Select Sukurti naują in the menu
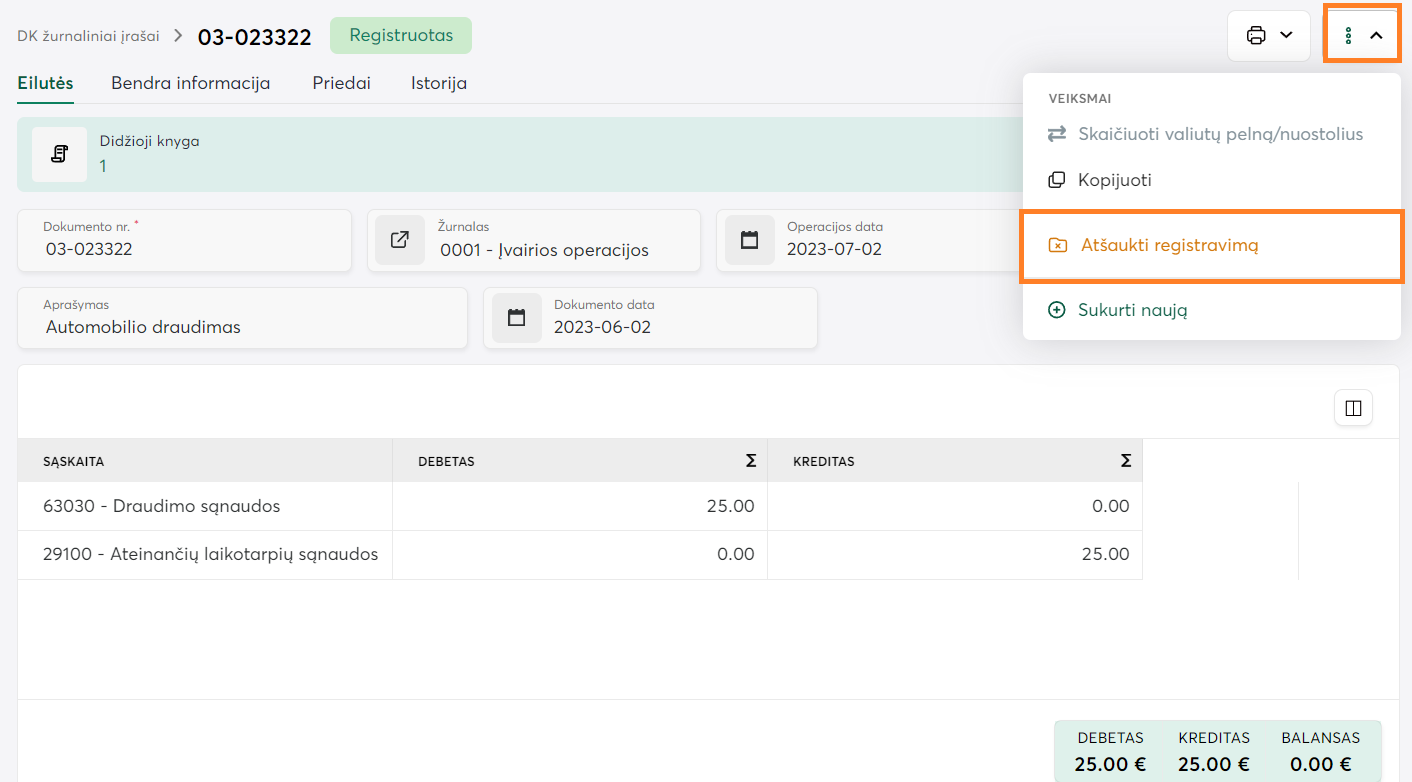Viewport: 1412px width, 782px height. coord(1132,310)
